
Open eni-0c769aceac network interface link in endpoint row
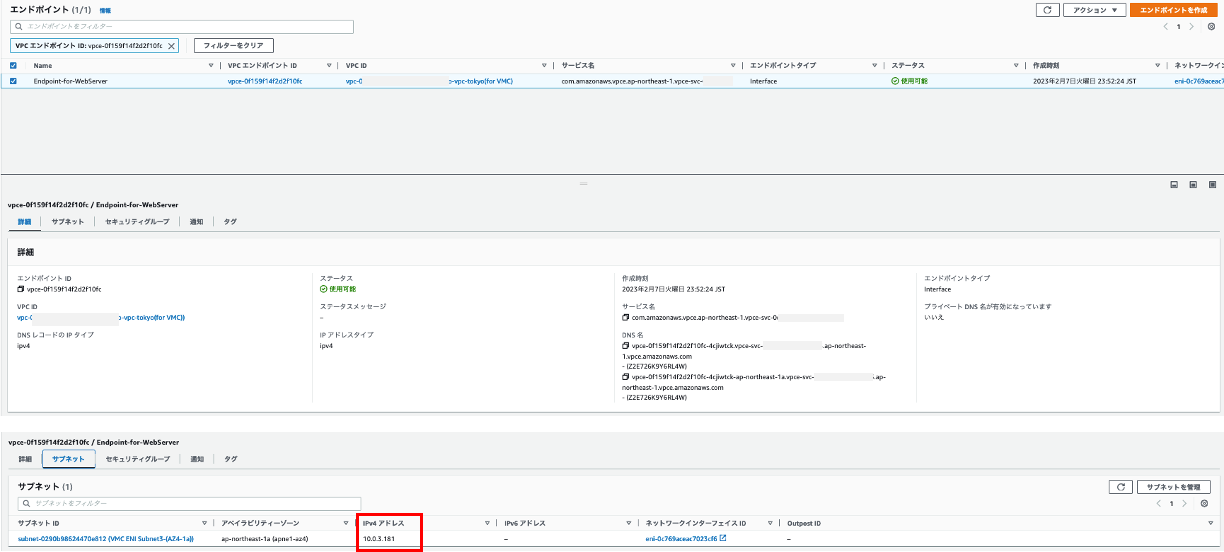click(1198, 81)
